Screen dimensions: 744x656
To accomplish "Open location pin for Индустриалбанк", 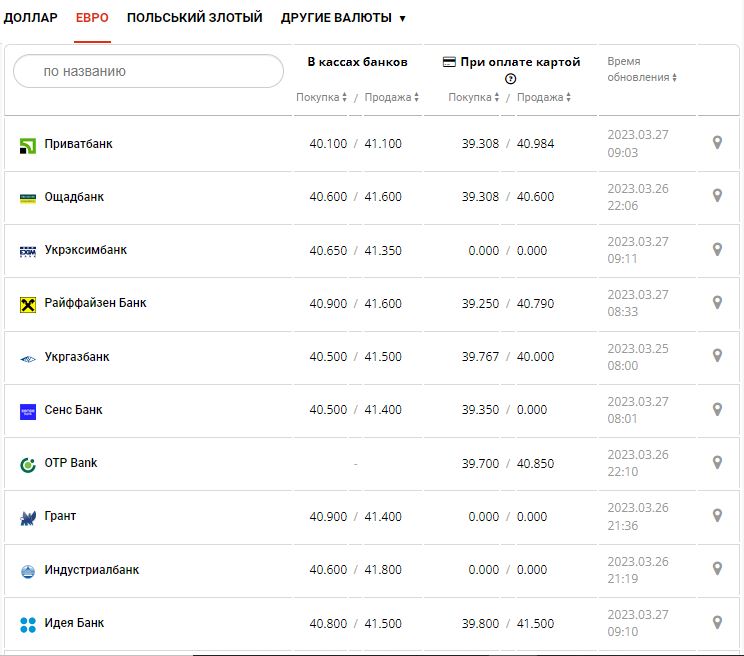I will click(x=717, y=569).
